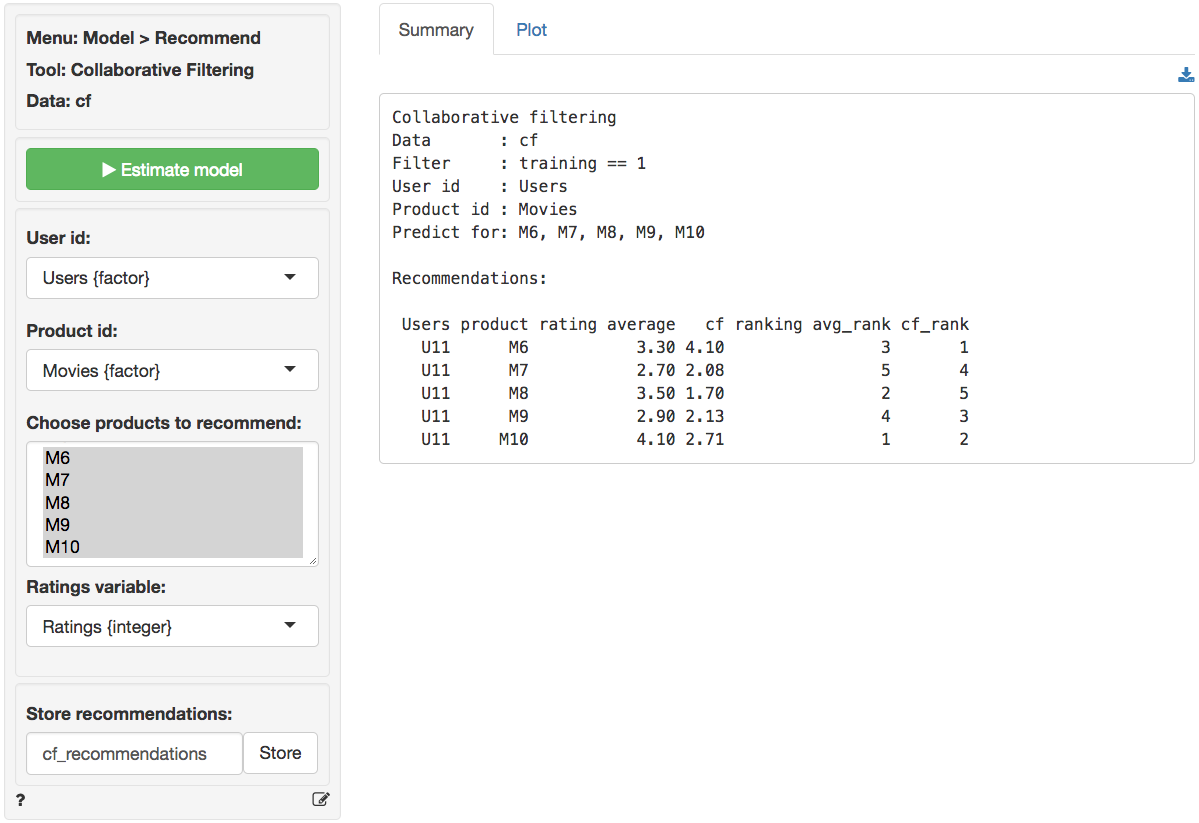Open help via the question mark icon
Viewport: 1199px width, 823px height.
21,799
